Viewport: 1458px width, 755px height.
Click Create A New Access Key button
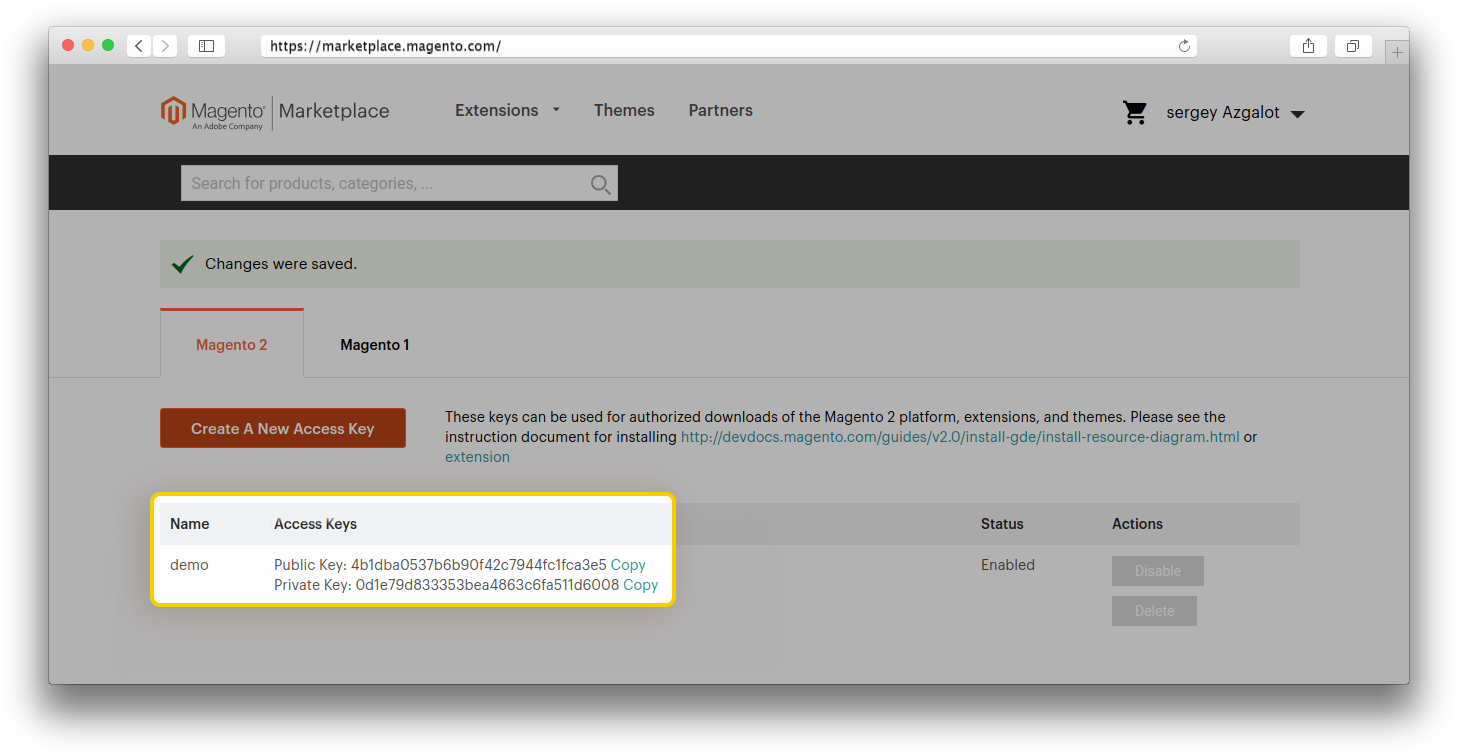[283, 428]
